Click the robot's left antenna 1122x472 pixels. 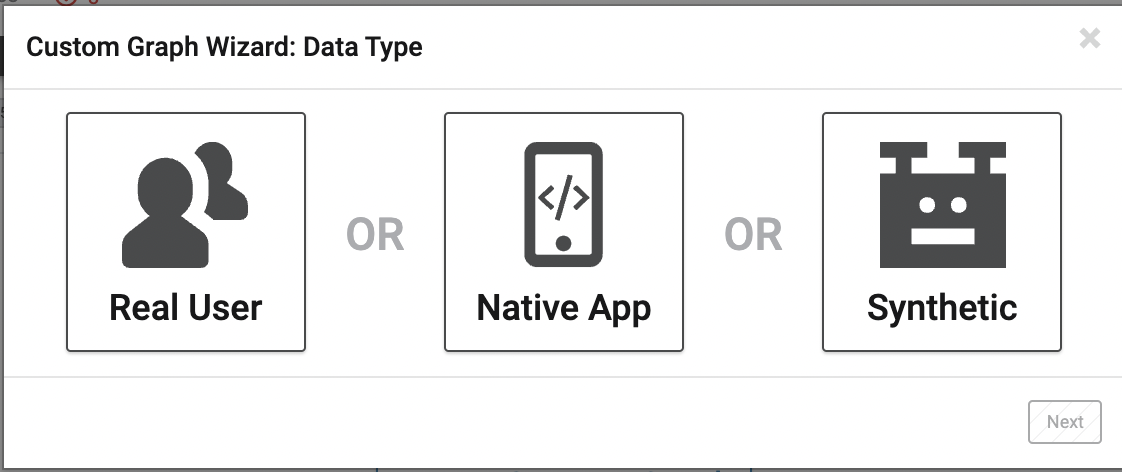click(903, 158)
